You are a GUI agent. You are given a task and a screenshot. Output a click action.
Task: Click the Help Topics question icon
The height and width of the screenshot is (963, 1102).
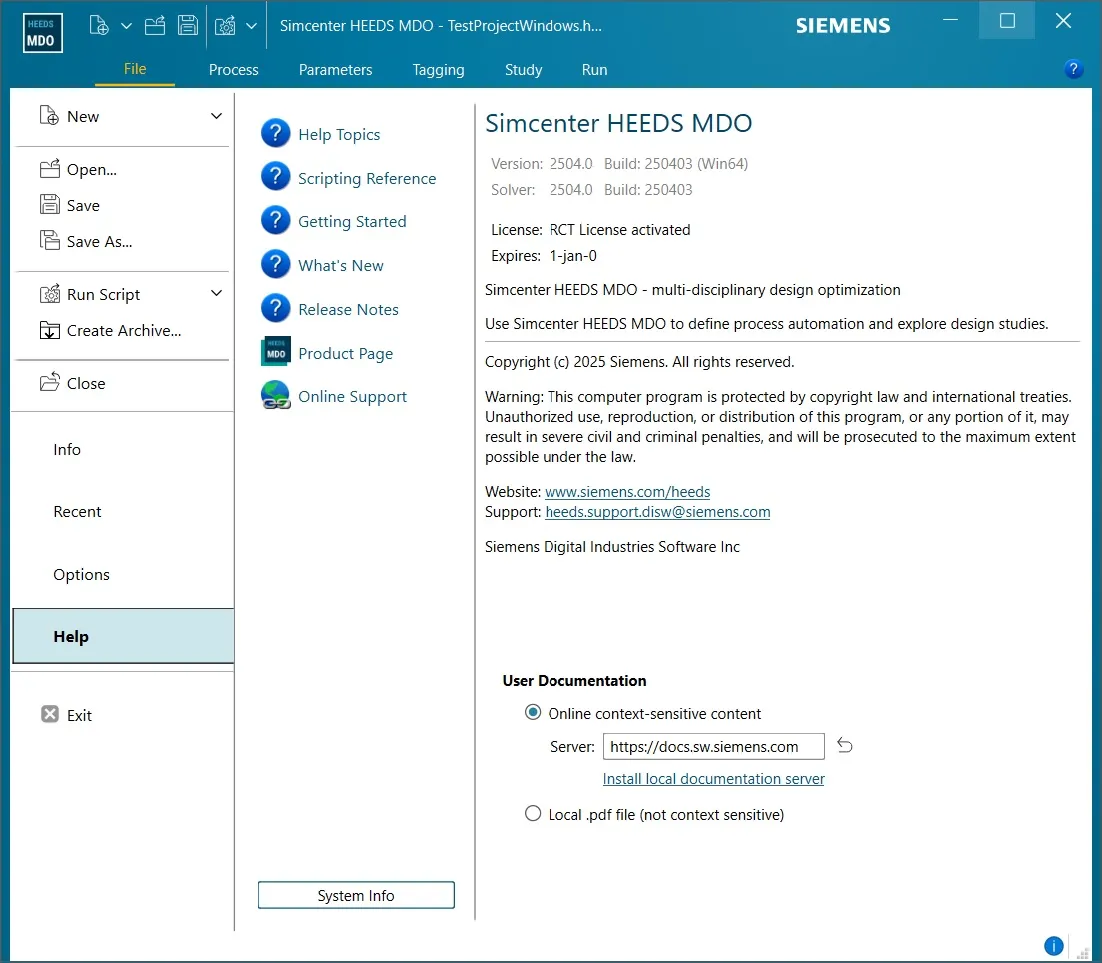point(276,133)
